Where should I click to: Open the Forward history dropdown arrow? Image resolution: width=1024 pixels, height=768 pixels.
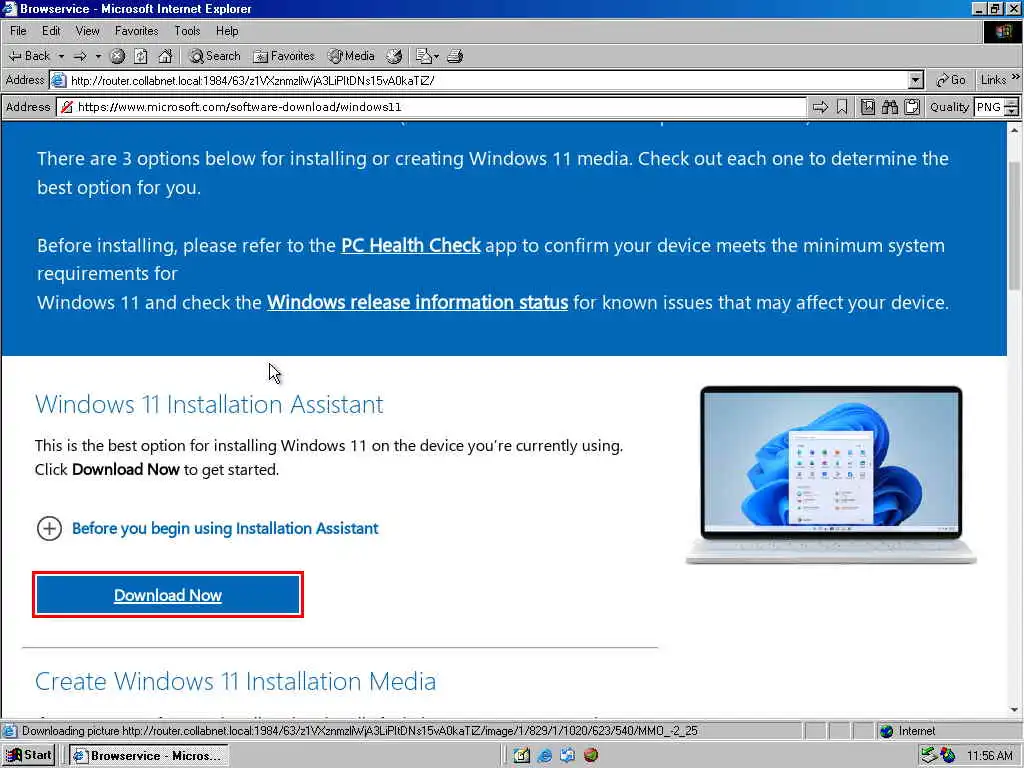[x=98, y=56]
